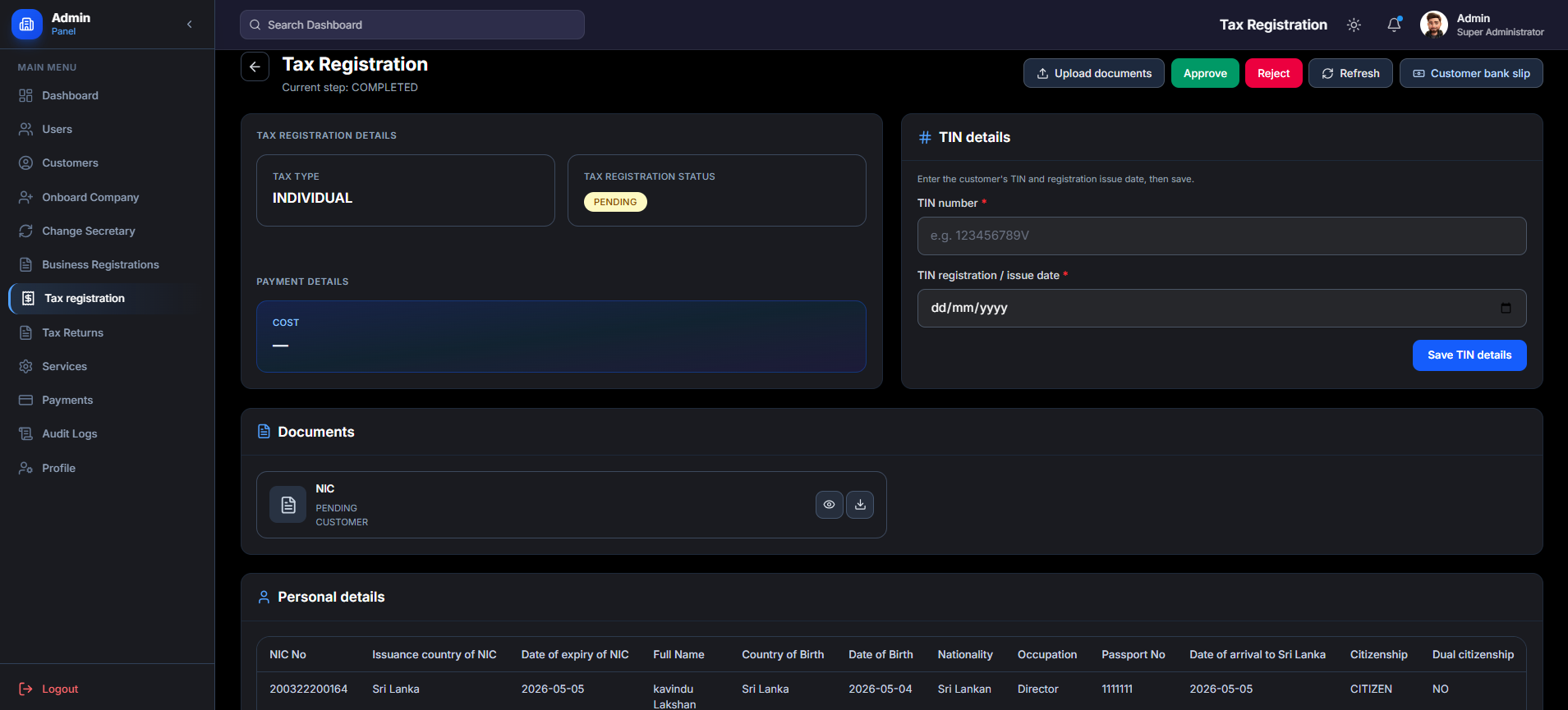Click the Change Secretary refresh icon
The width and height of the screenshot is (1568, 710).
[25, 231]
